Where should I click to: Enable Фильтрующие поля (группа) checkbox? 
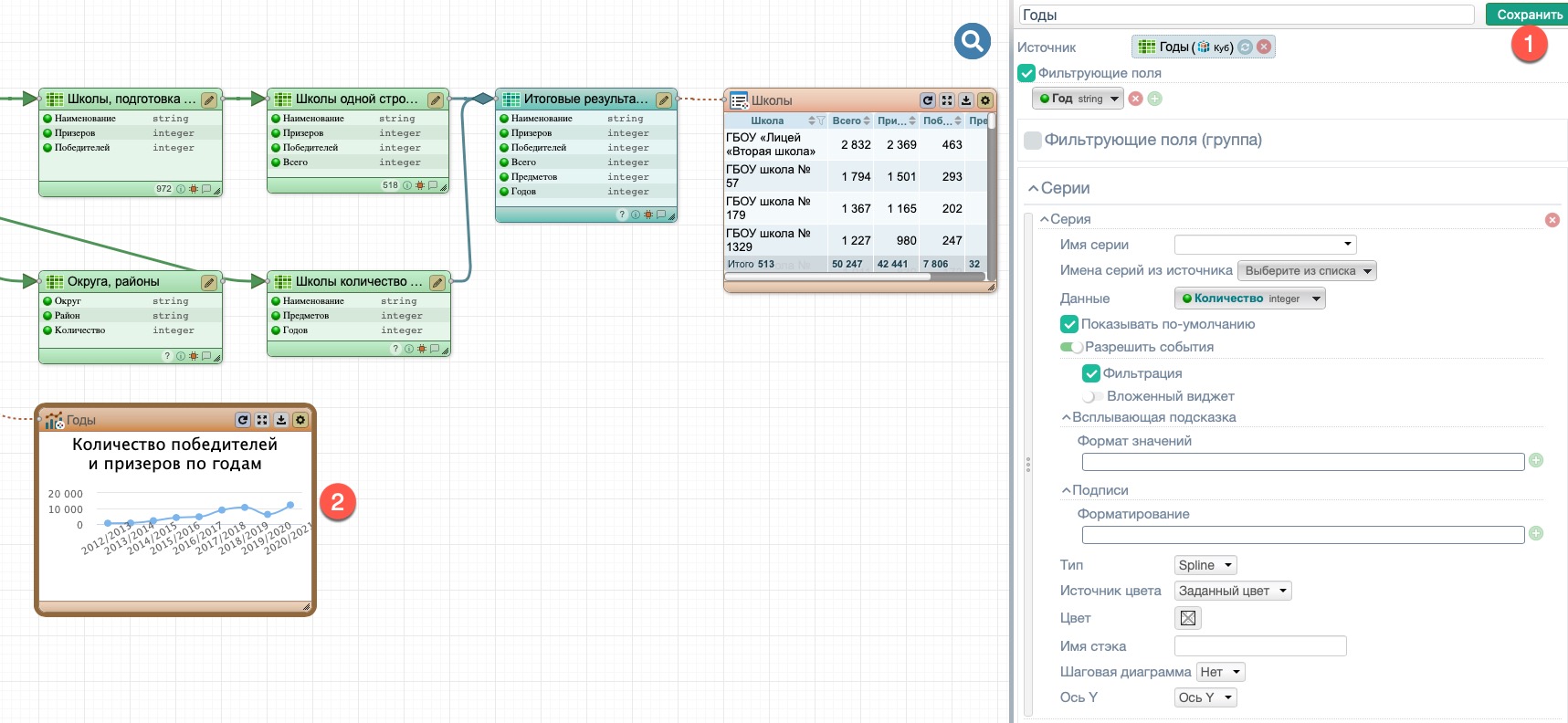pos(1033,140)
